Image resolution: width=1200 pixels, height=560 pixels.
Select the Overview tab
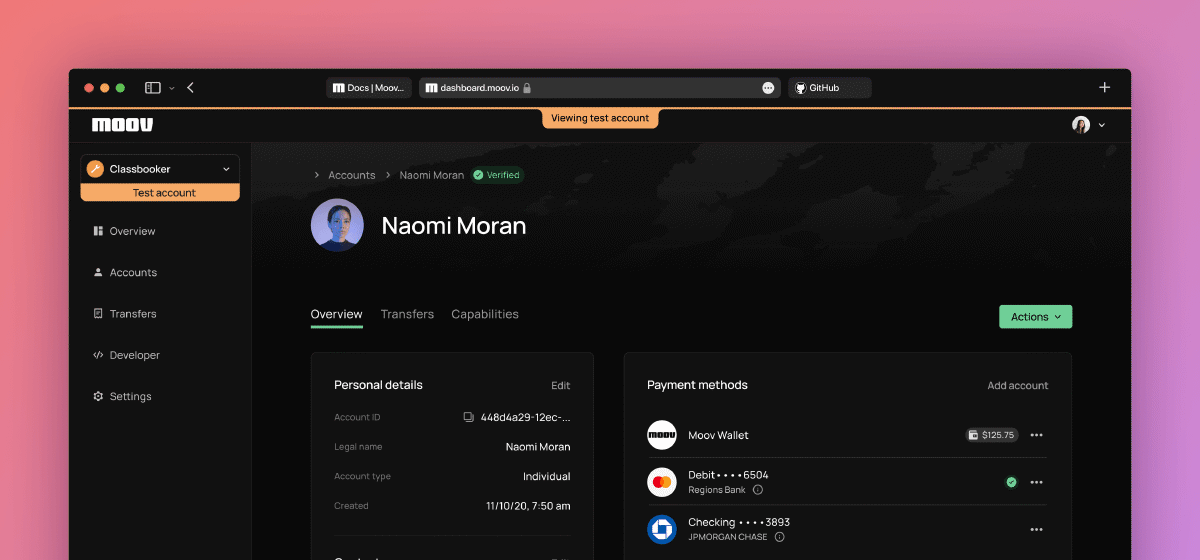pos(337,314)
